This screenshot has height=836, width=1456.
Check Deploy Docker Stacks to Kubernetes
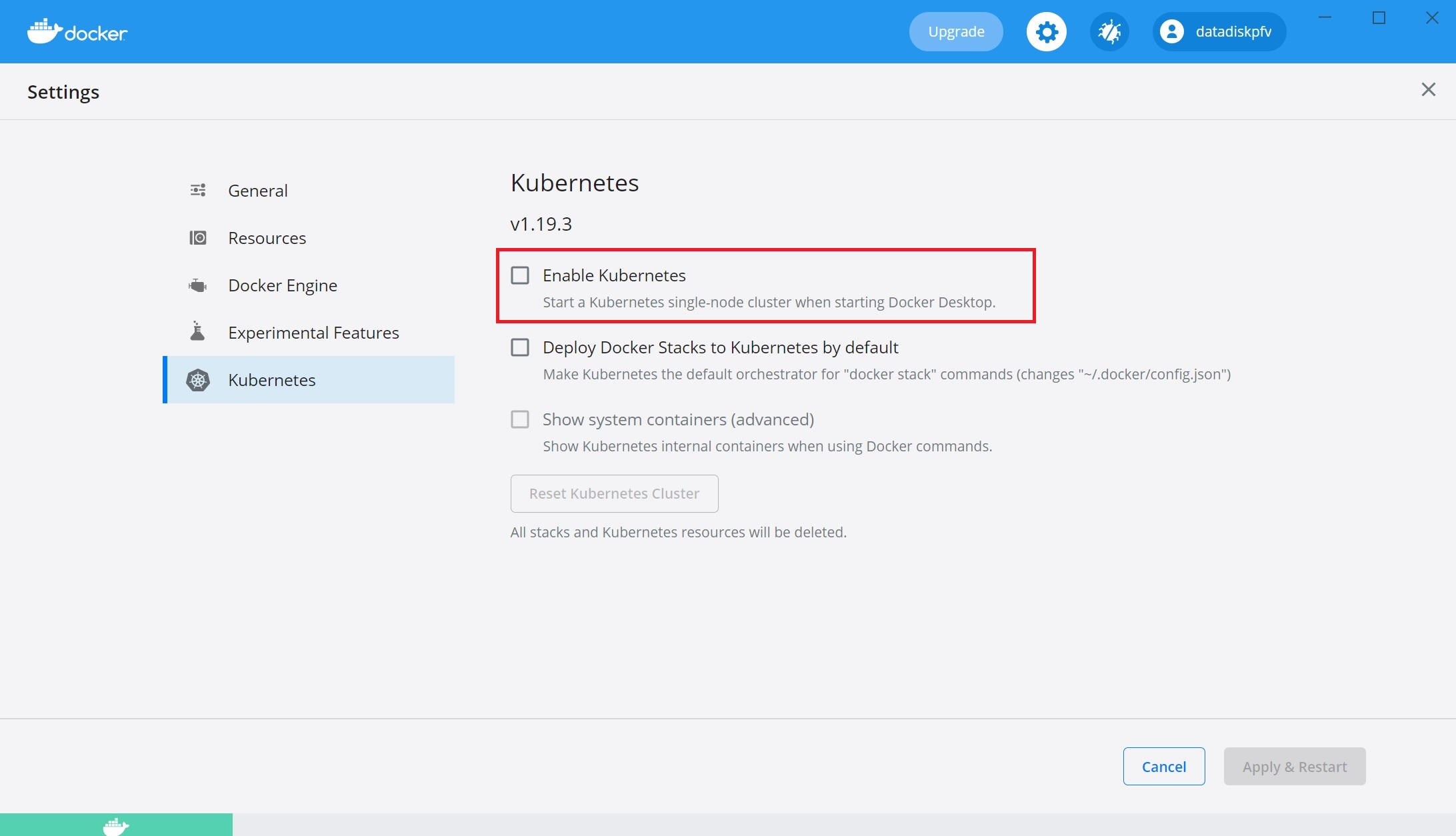click(520, 347)
